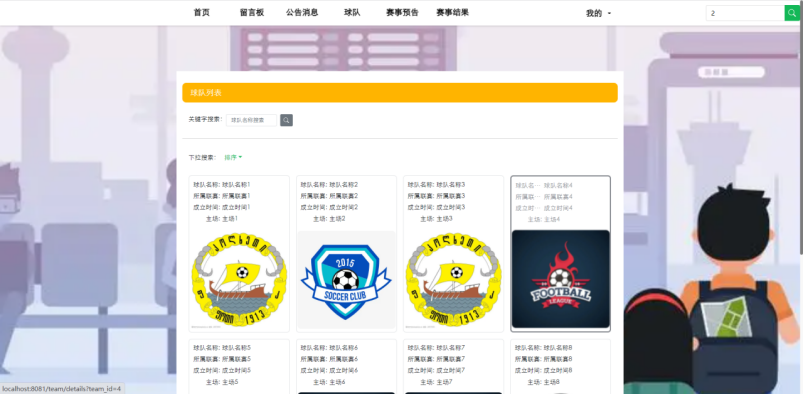Open 公告消息 announcements
Viewport: 803px width, 394px height.
(x=302, y=13)
